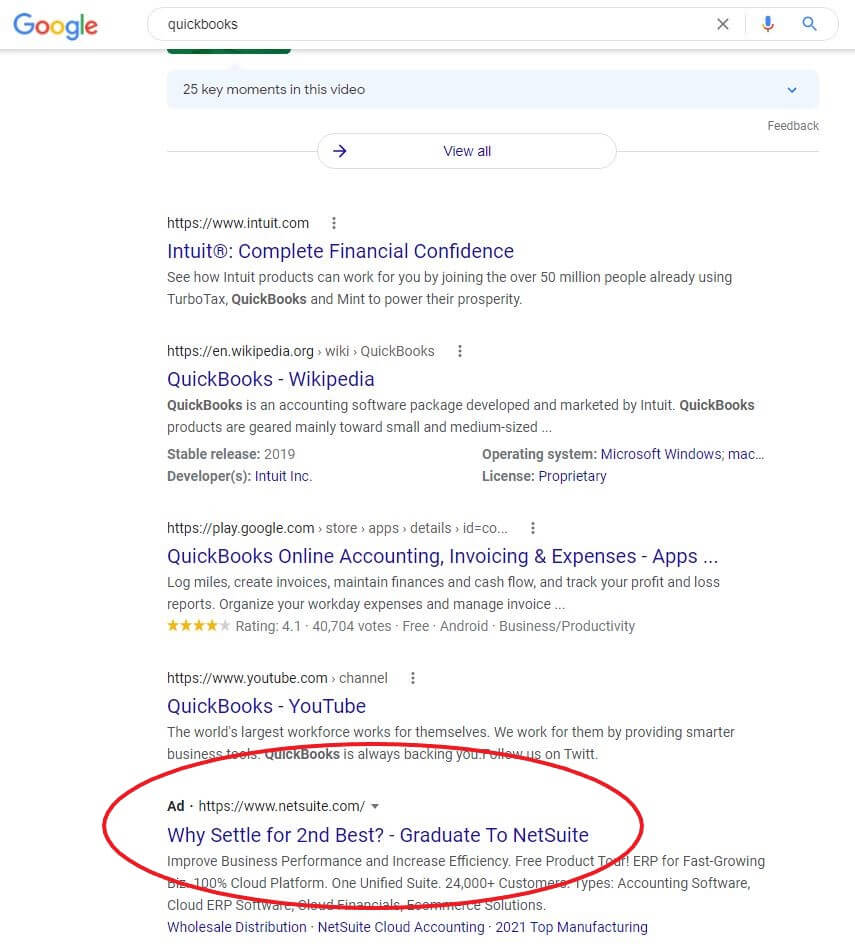Start voice search with microphone icon
The height and width of the screenshot is (949, 855).
(768, 24)
